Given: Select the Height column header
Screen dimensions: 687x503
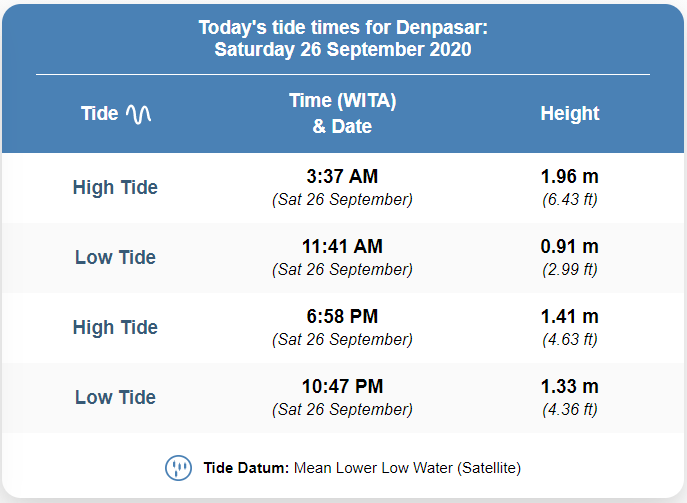Looking at the screenshot, I should (570, 113).
